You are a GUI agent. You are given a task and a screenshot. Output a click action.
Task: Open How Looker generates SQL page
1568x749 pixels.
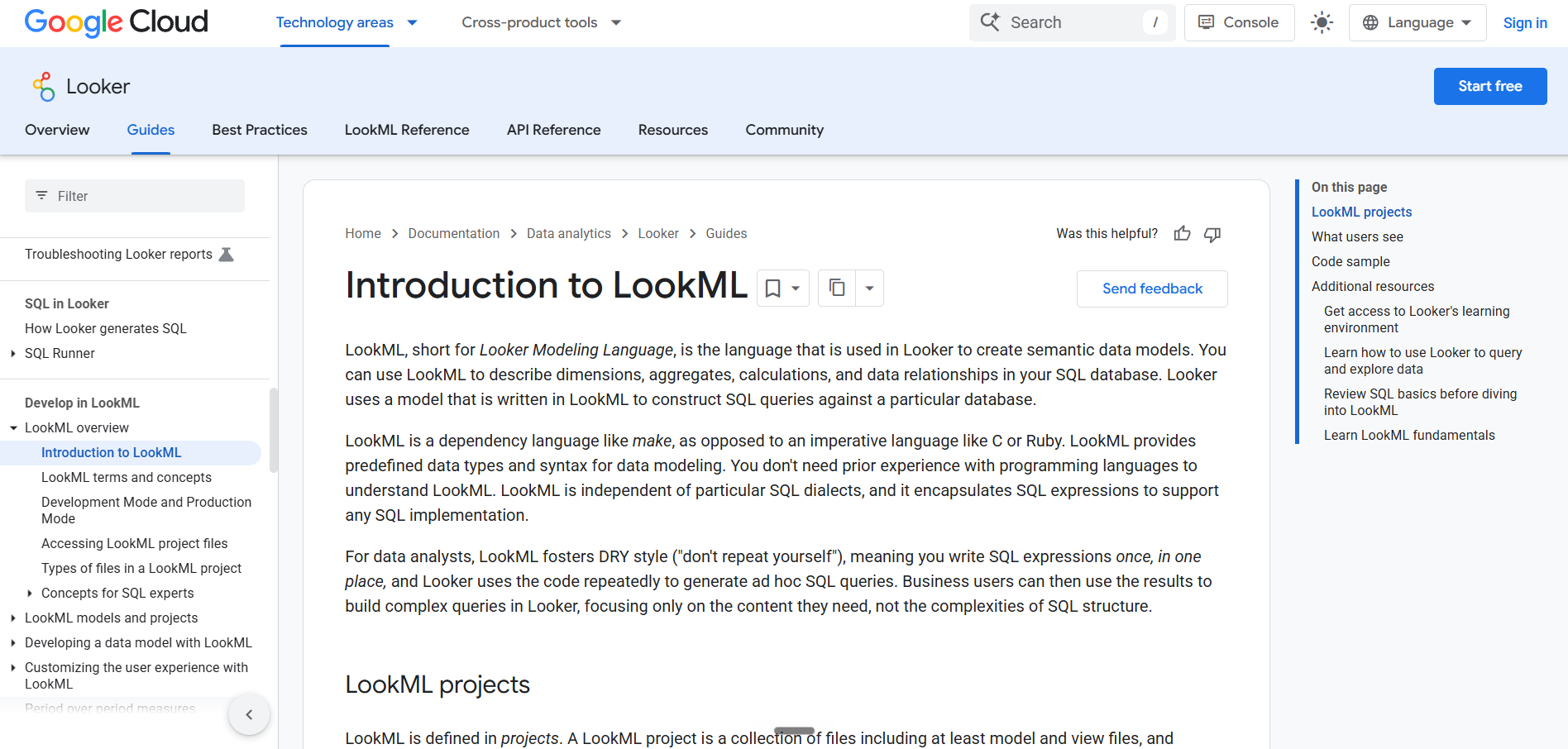coord(106,329)
